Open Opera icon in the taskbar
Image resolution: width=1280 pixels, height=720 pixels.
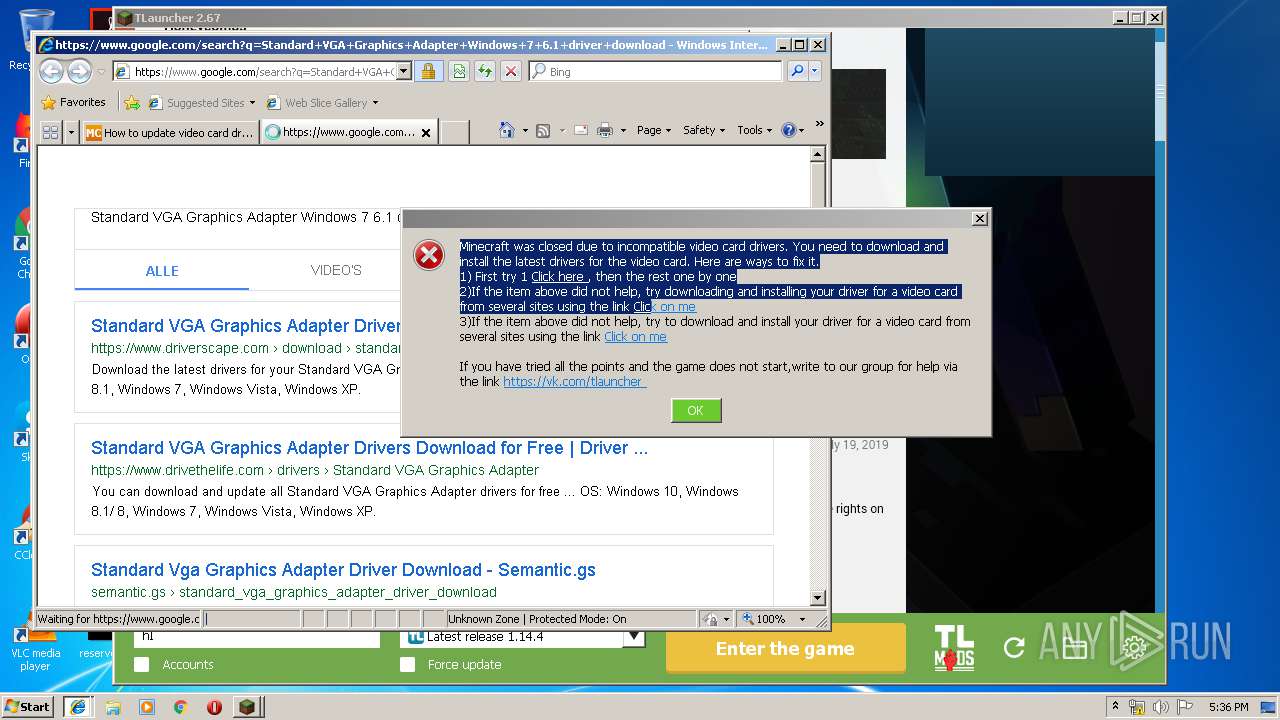click(214, 707)
